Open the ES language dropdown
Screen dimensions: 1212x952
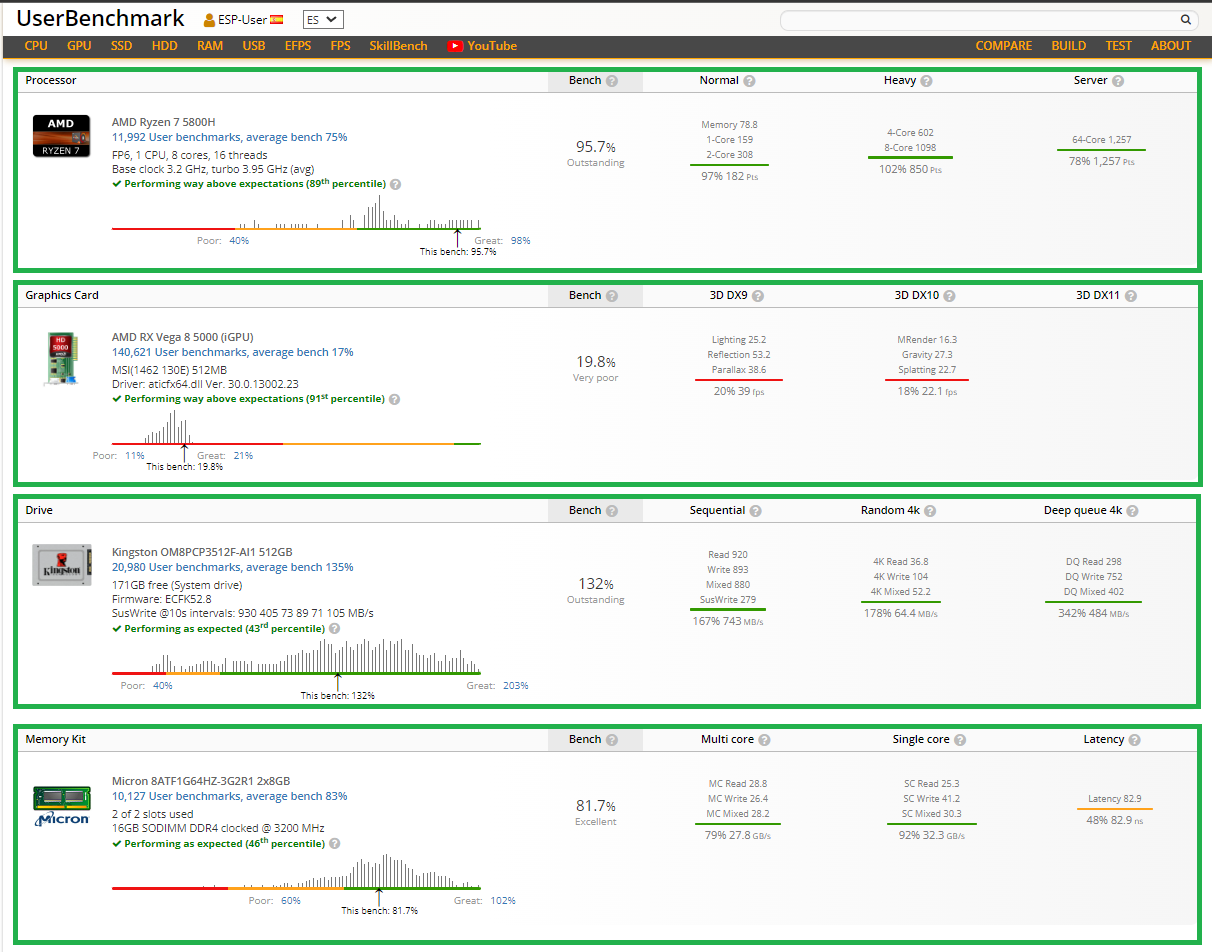pyautogui.click(x=323, y=19)
